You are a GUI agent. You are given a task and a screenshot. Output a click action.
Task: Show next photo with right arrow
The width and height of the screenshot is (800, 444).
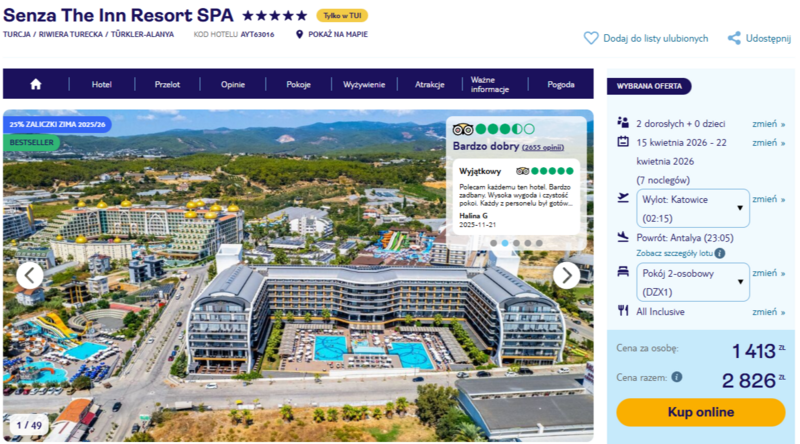tap(566, 276)
